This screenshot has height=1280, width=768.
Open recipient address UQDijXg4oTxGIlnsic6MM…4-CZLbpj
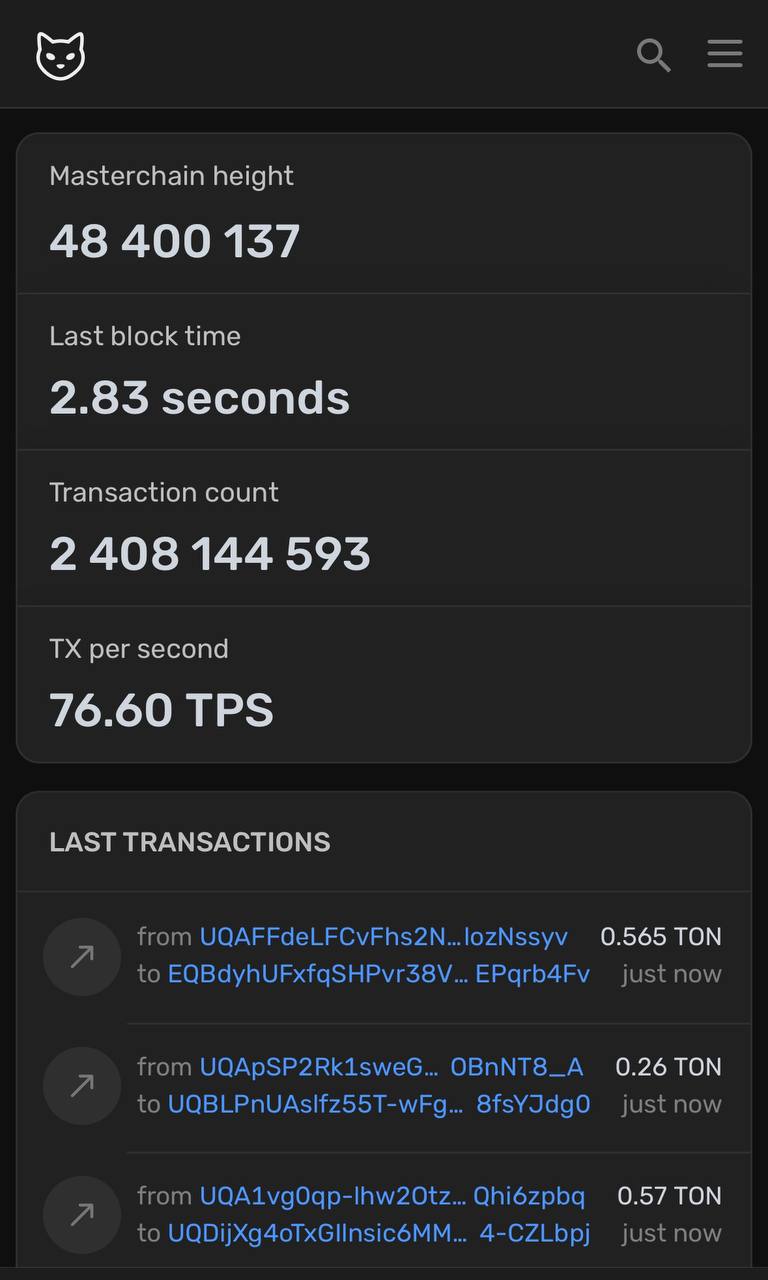pos(379,1233)
